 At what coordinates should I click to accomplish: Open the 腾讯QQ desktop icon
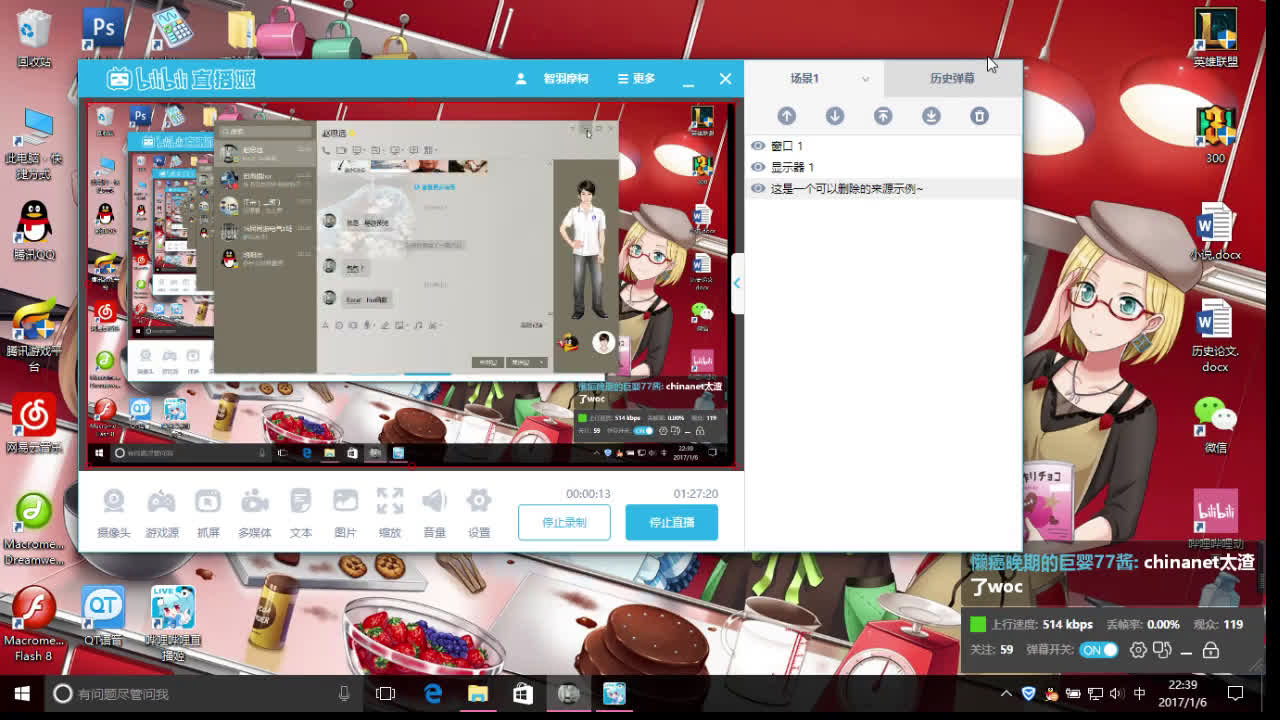pyautogui.click(x=34, y=231)
